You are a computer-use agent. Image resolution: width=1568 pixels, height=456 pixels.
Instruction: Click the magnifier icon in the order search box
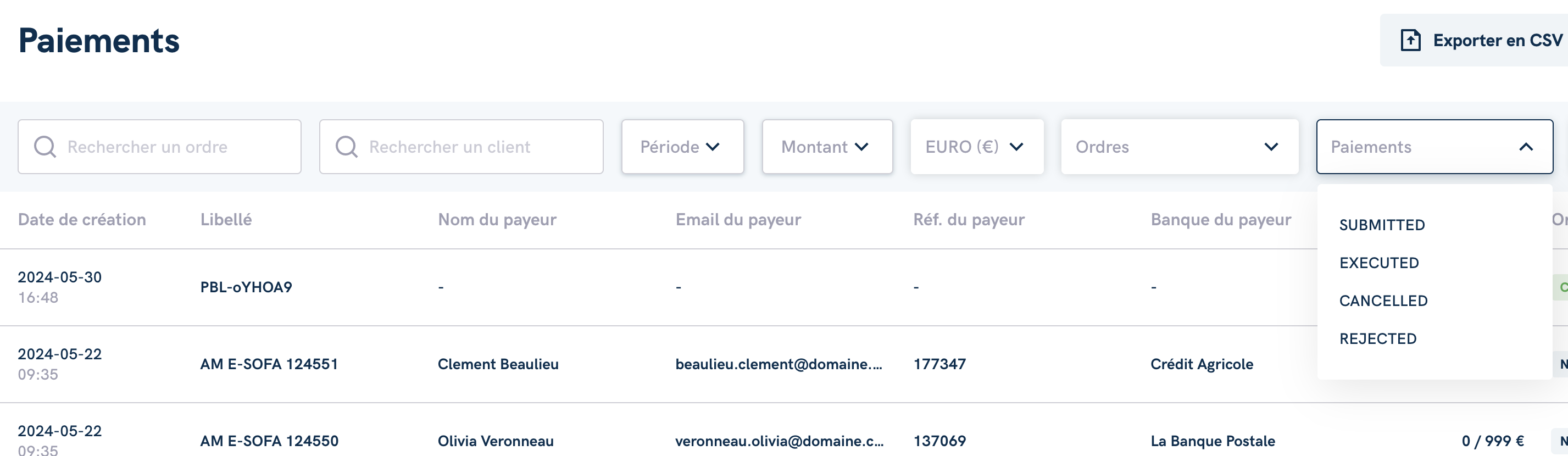pyautogui.click(x=45, y=147)
